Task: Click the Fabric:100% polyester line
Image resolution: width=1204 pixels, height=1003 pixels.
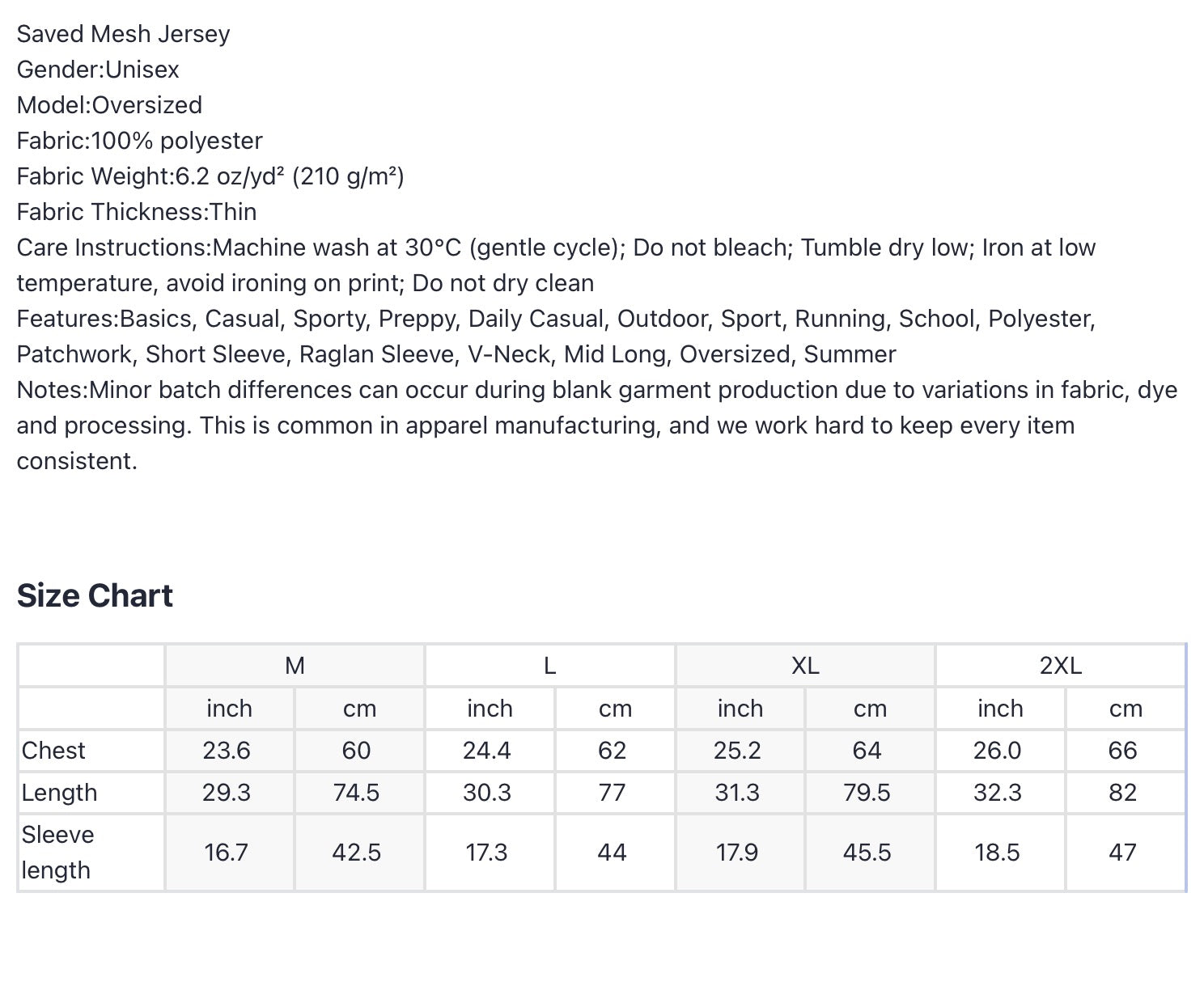Action: point(139,141)
